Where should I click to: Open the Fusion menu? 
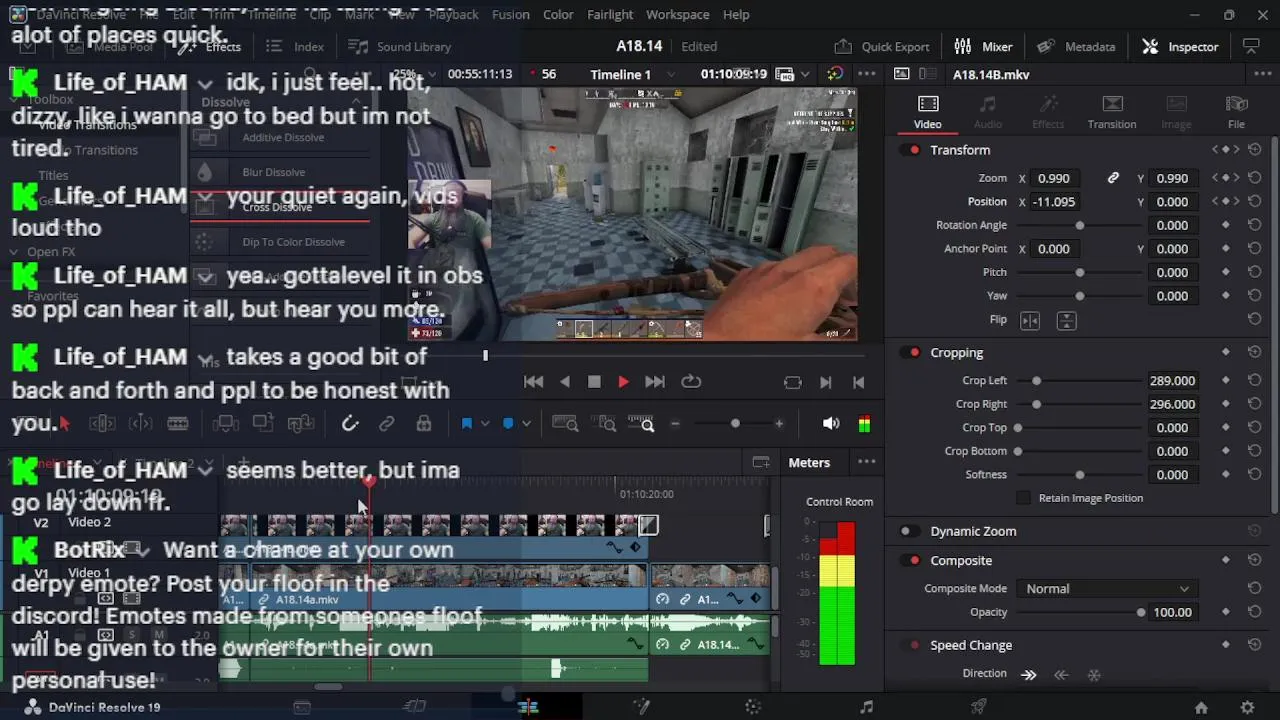pyautogui.click(x=511, y=14)
